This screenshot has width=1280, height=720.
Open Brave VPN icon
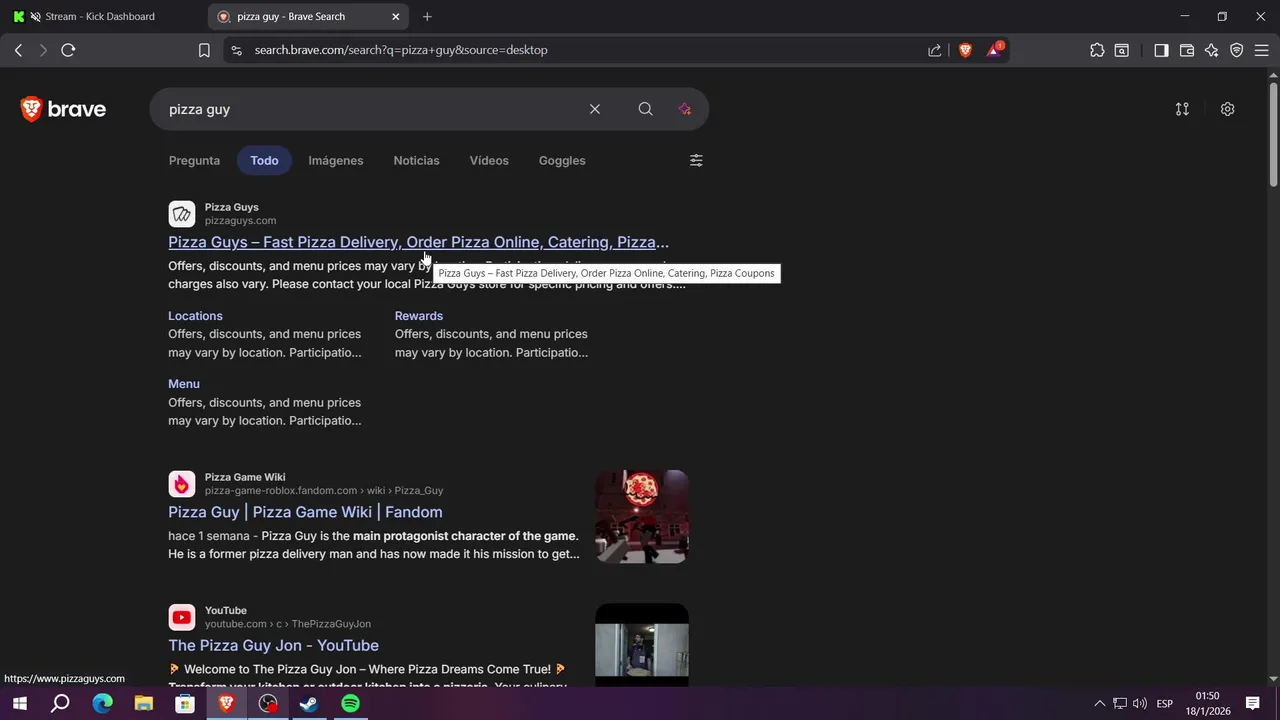click(x=1237, y=50)
